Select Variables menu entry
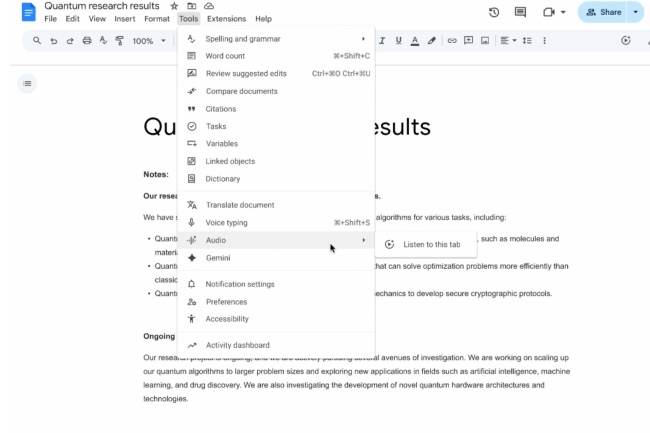The image size is (650, 433). pos(276,144)
